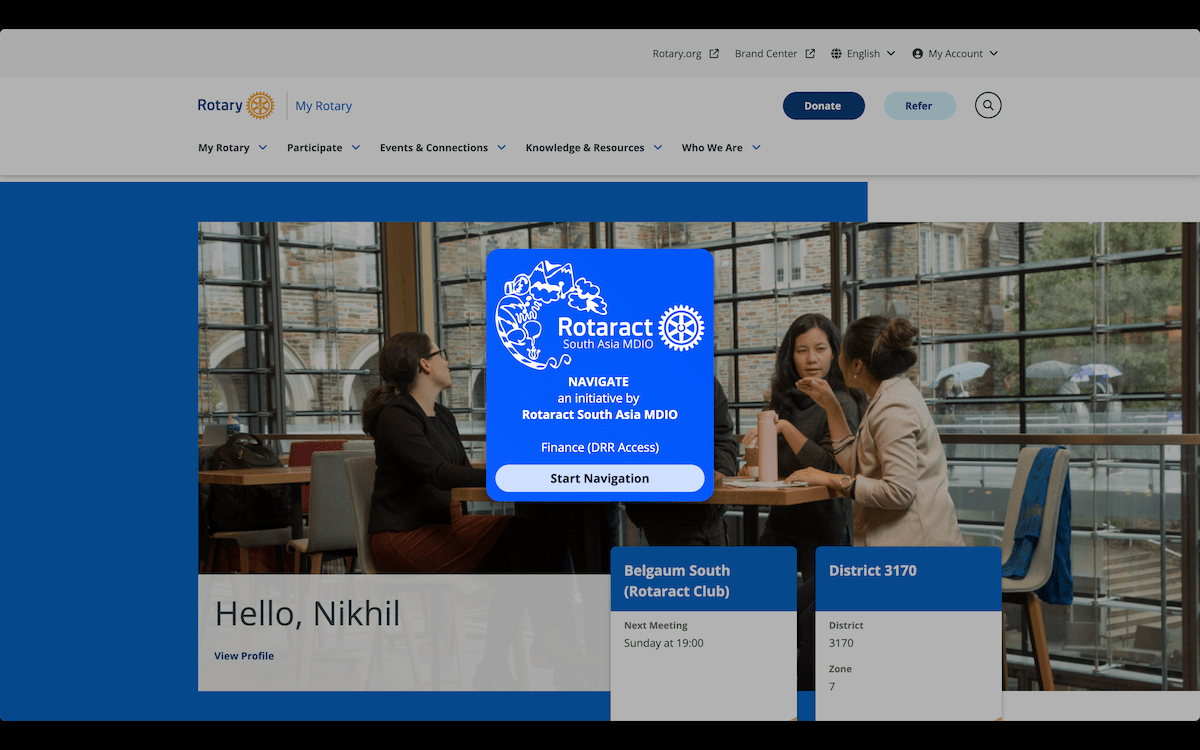Viewport: 1200px width, 750px height.
Task: Open the English language selector
Action: tap(863, 54)
